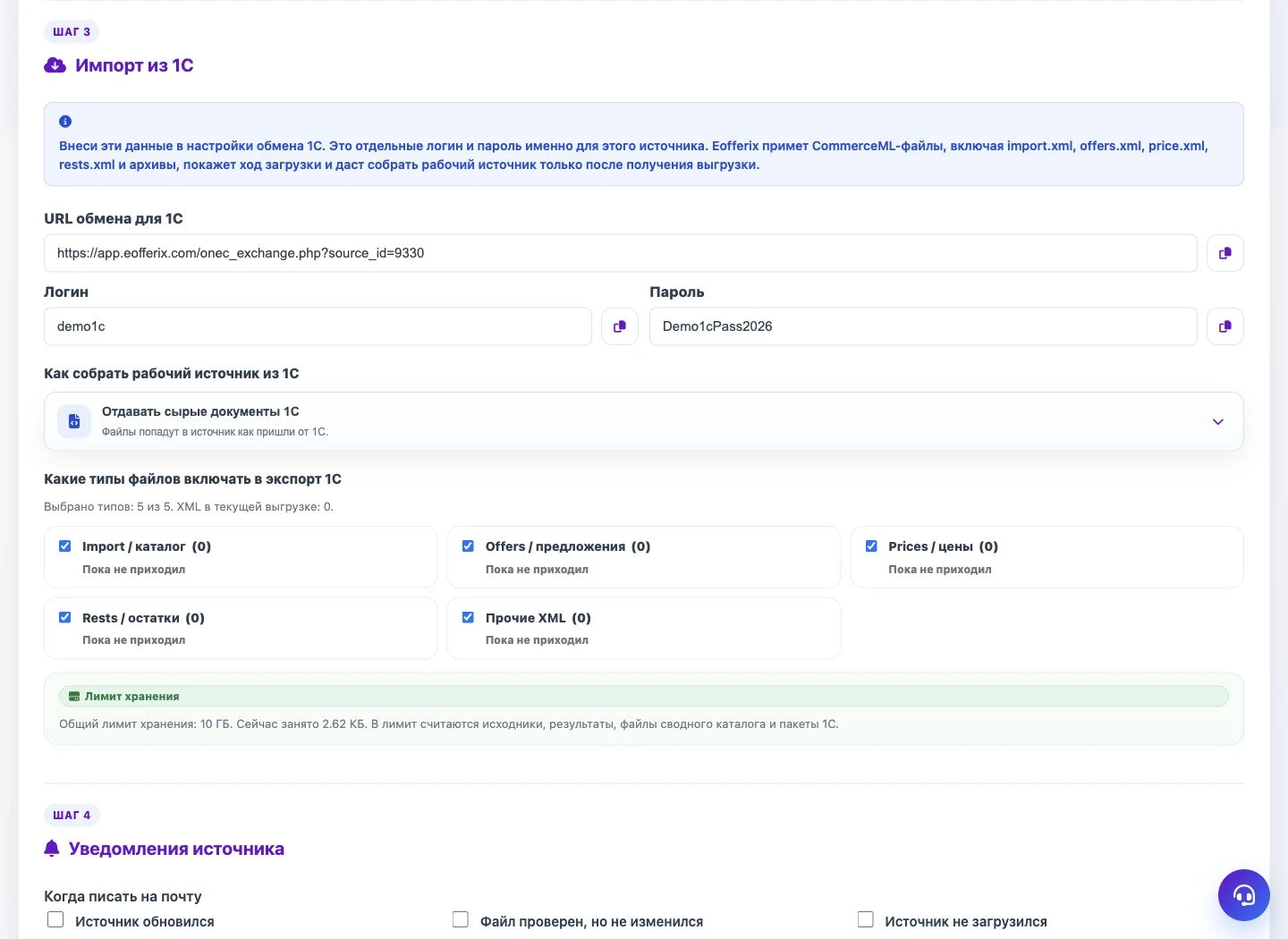Viewport: 1288px width, 939px height.
Task: Click label Как собрать рабочий источник из 1С
Action: click(172, 374)
